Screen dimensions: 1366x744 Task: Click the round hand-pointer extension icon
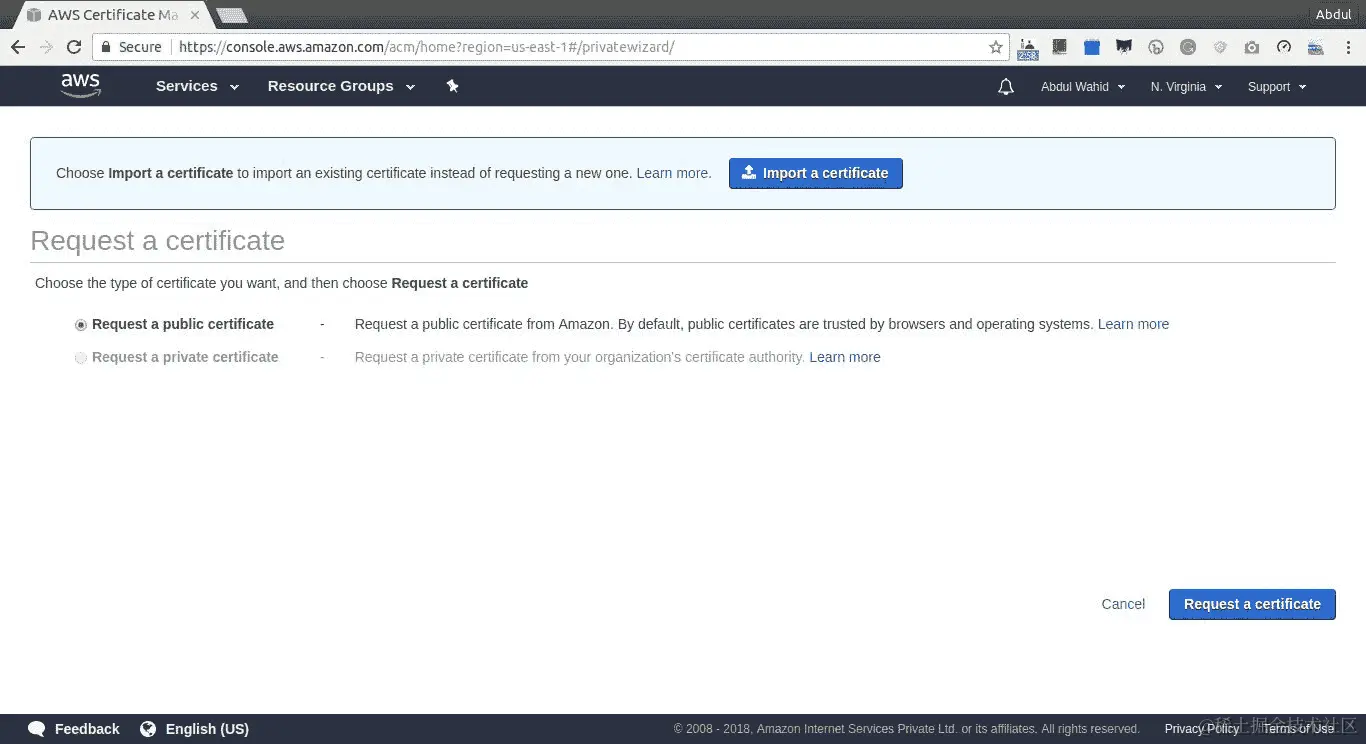(x=1156, y=47)
